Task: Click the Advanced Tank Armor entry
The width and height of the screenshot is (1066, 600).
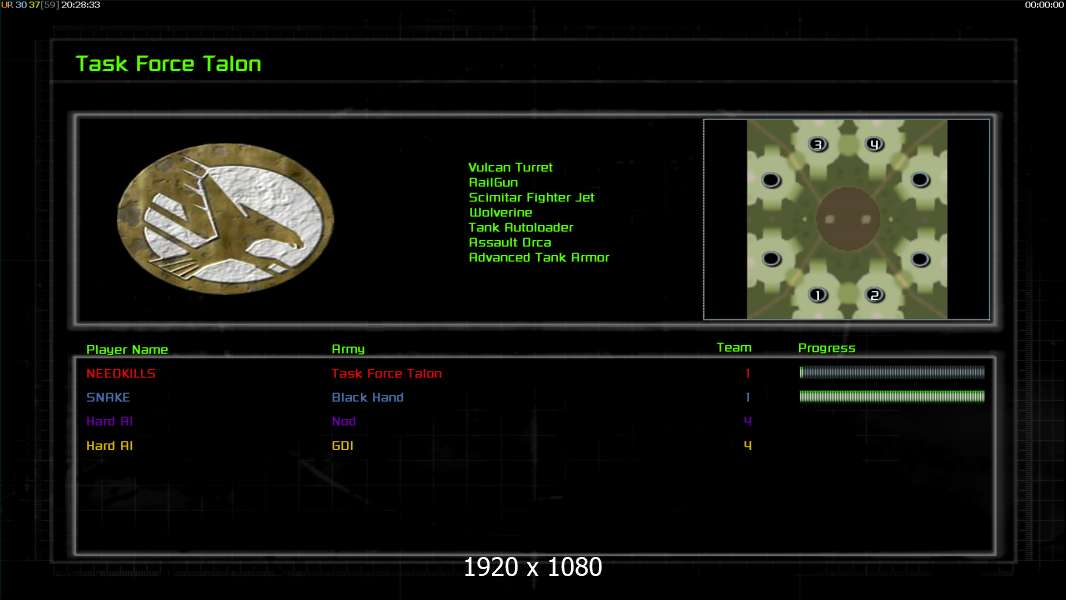Action: (x=539, y=257)
